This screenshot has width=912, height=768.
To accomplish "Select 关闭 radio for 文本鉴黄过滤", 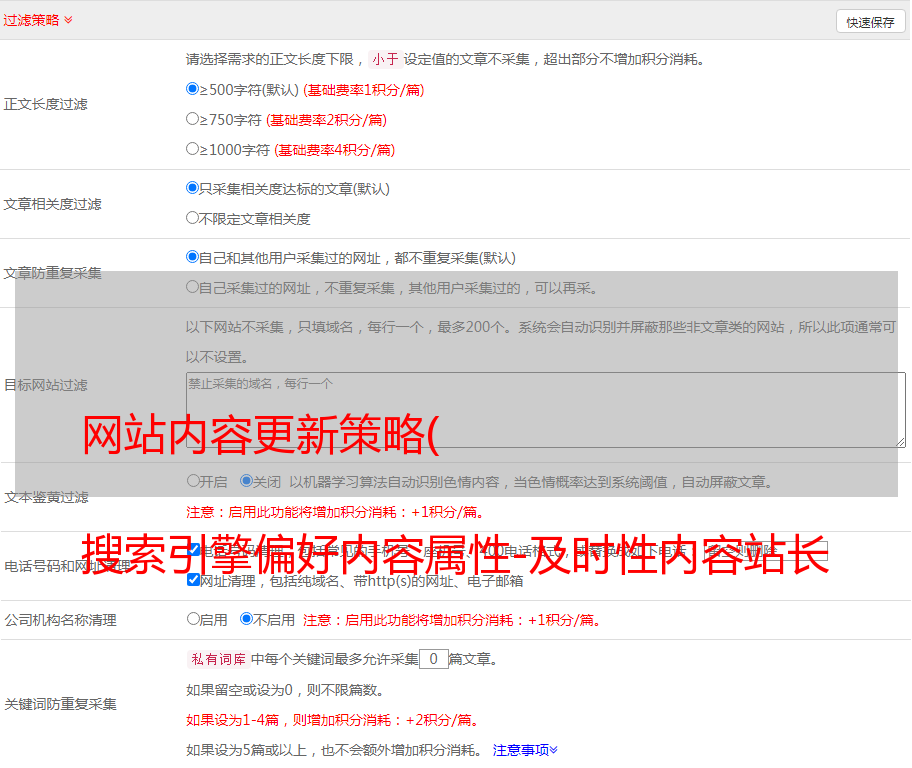I will click(x=246, y=481).
